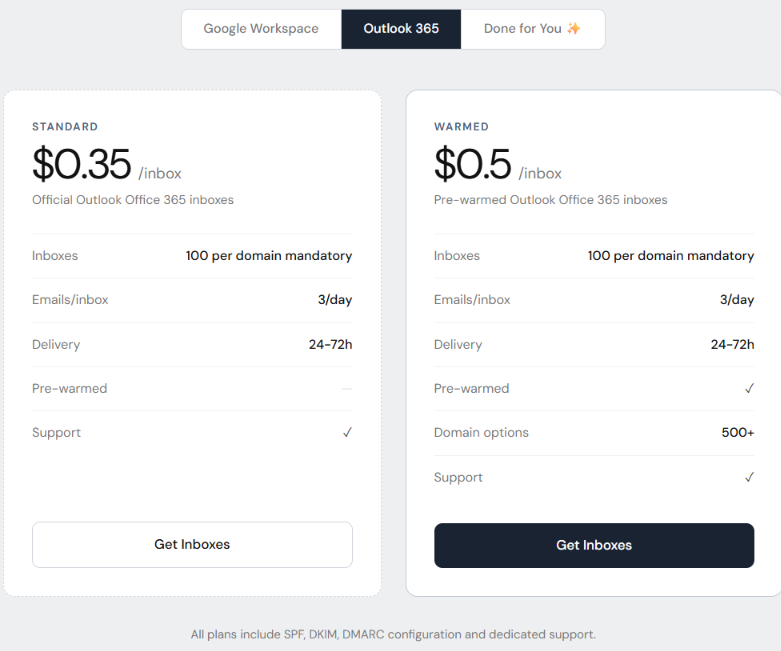Click the Pre-warmed dash in Standard card

tap(347, 389)
